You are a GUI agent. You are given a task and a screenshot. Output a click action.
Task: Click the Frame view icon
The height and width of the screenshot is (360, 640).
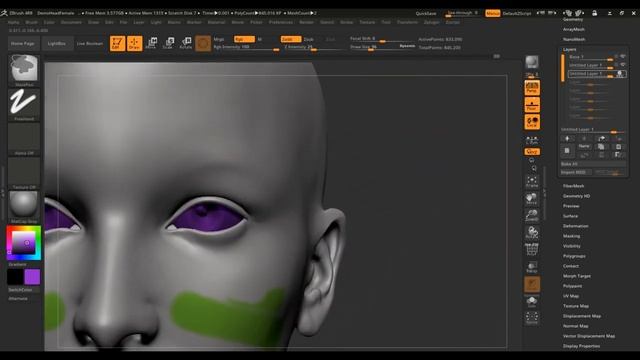[532, 182]
